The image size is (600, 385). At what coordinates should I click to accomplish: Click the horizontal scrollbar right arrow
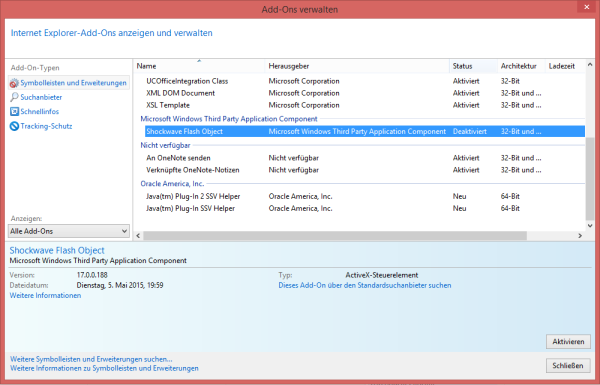click(580, 236)
